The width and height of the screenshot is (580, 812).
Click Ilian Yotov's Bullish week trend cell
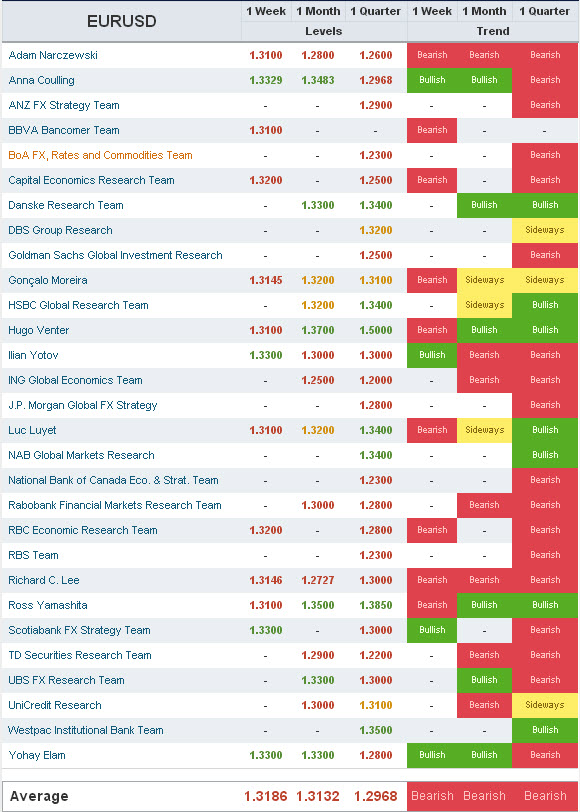point(432,355)
